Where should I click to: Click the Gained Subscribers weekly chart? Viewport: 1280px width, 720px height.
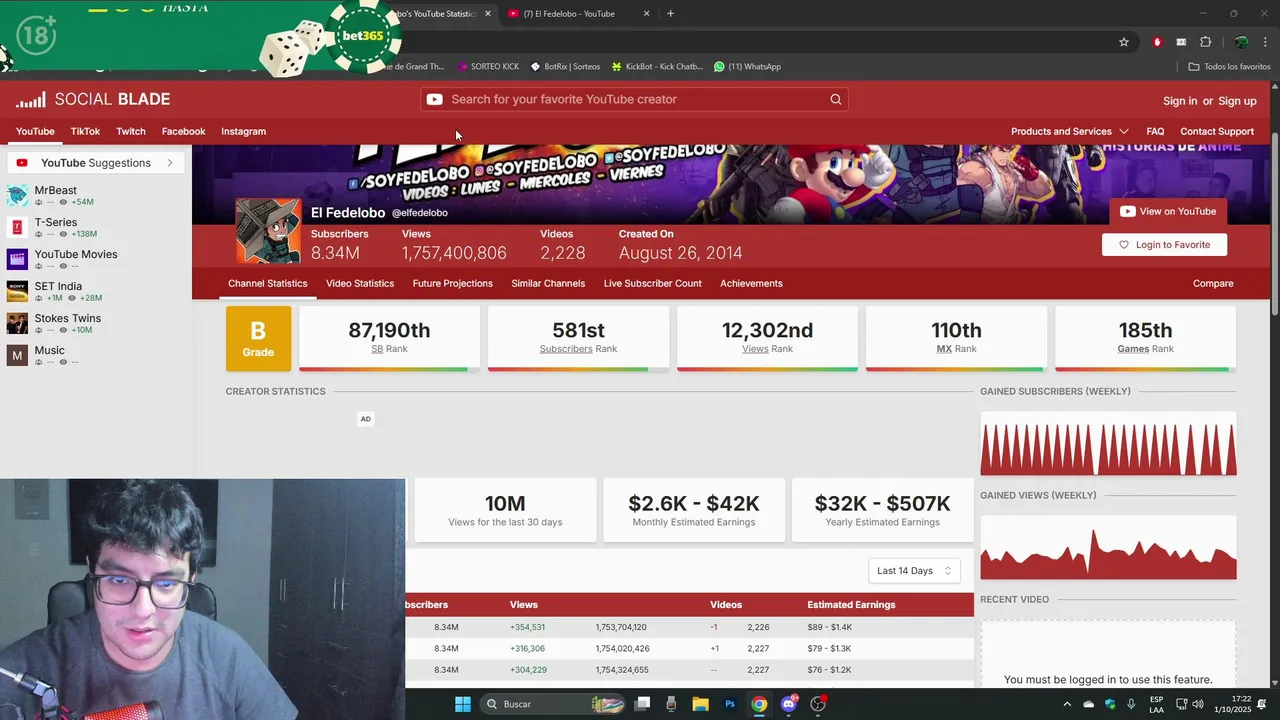(1108, 443)
